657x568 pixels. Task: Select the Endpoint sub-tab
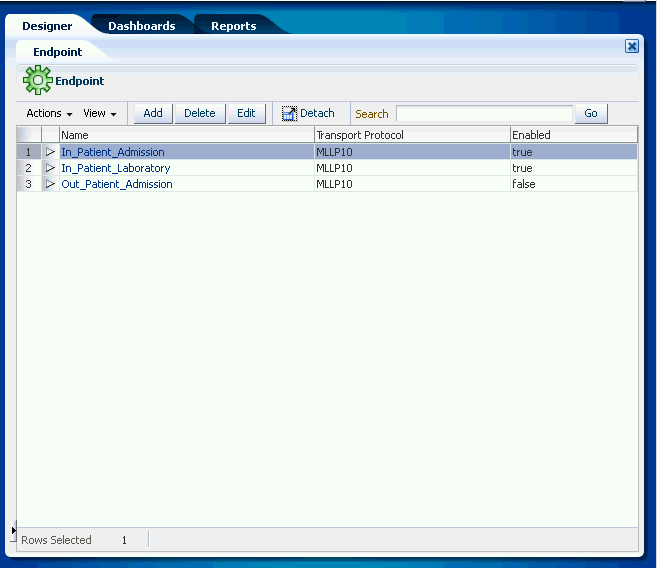click(x=57, y=52)
